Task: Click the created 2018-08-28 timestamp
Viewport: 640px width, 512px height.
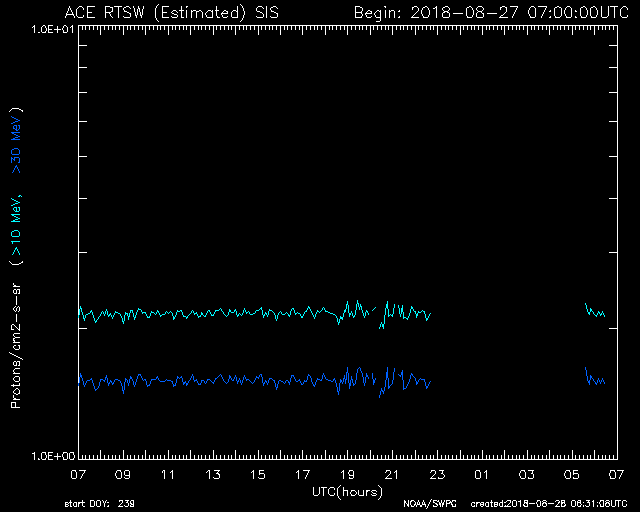Action: (548, 503)
